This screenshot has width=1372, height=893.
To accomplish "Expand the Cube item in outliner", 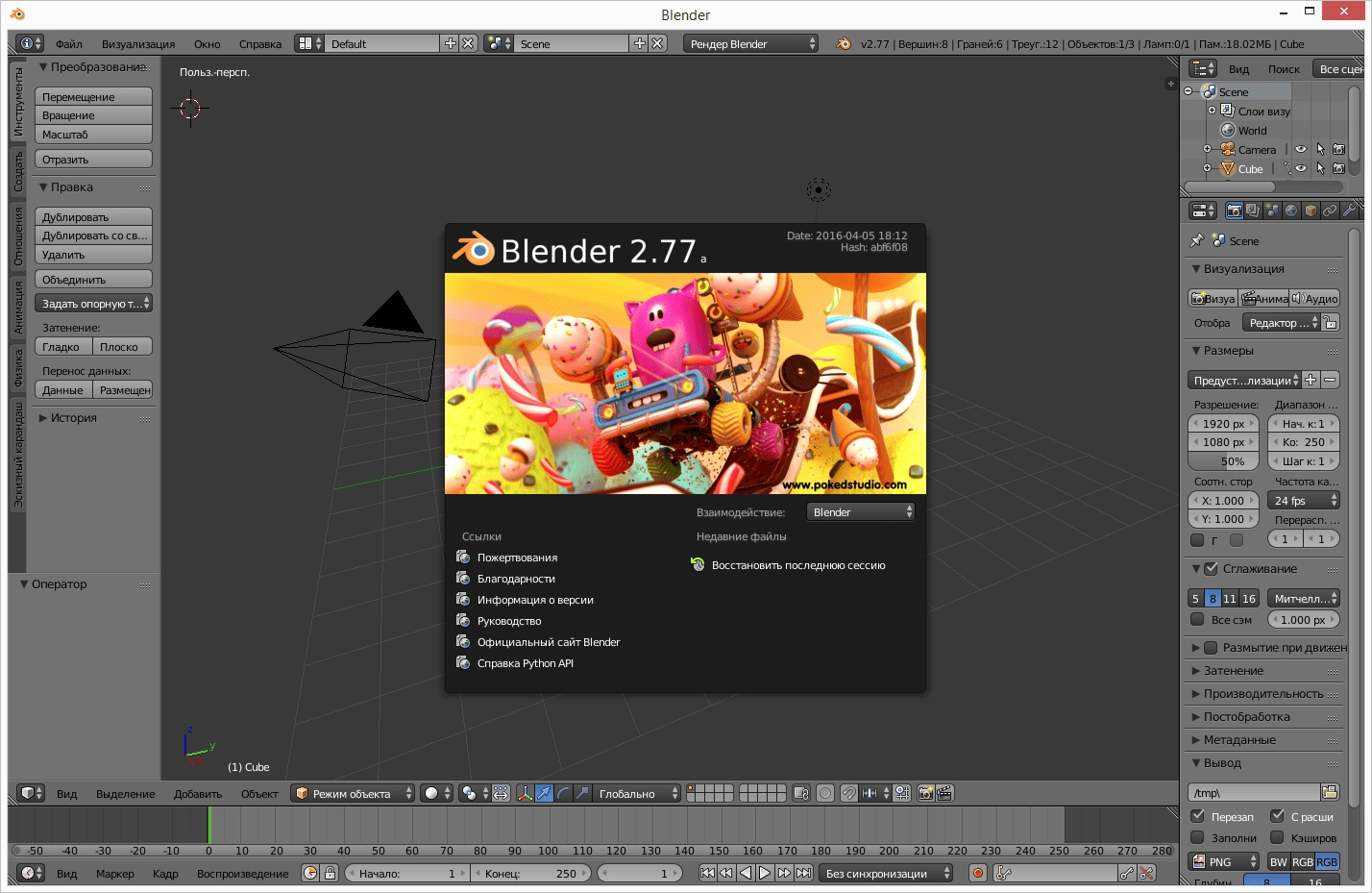I will [x=1207, y=168].
